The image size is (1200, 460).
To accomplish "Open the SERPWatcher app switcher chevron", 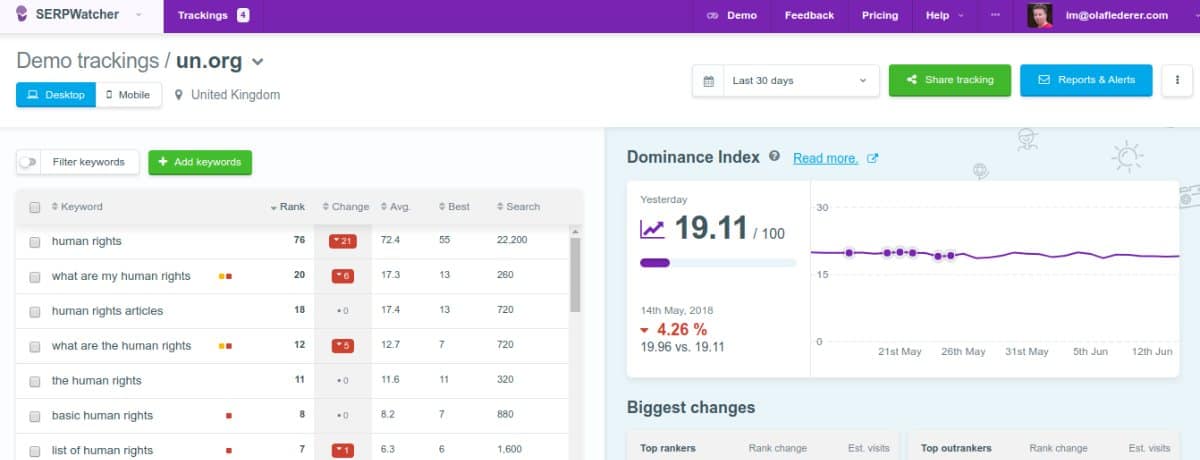I will click(138, 15).
